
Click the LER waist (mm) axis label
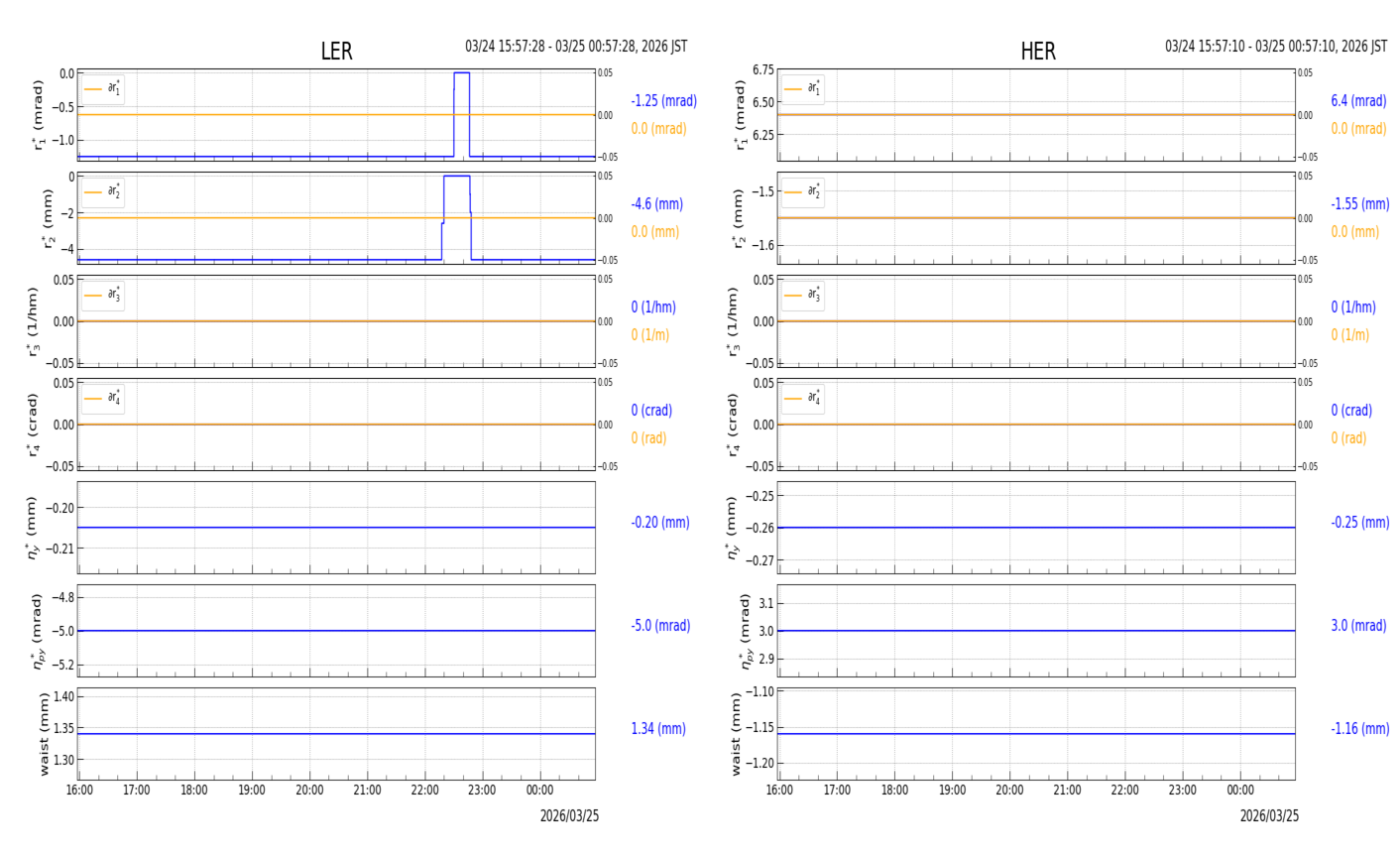click(44, 734)
